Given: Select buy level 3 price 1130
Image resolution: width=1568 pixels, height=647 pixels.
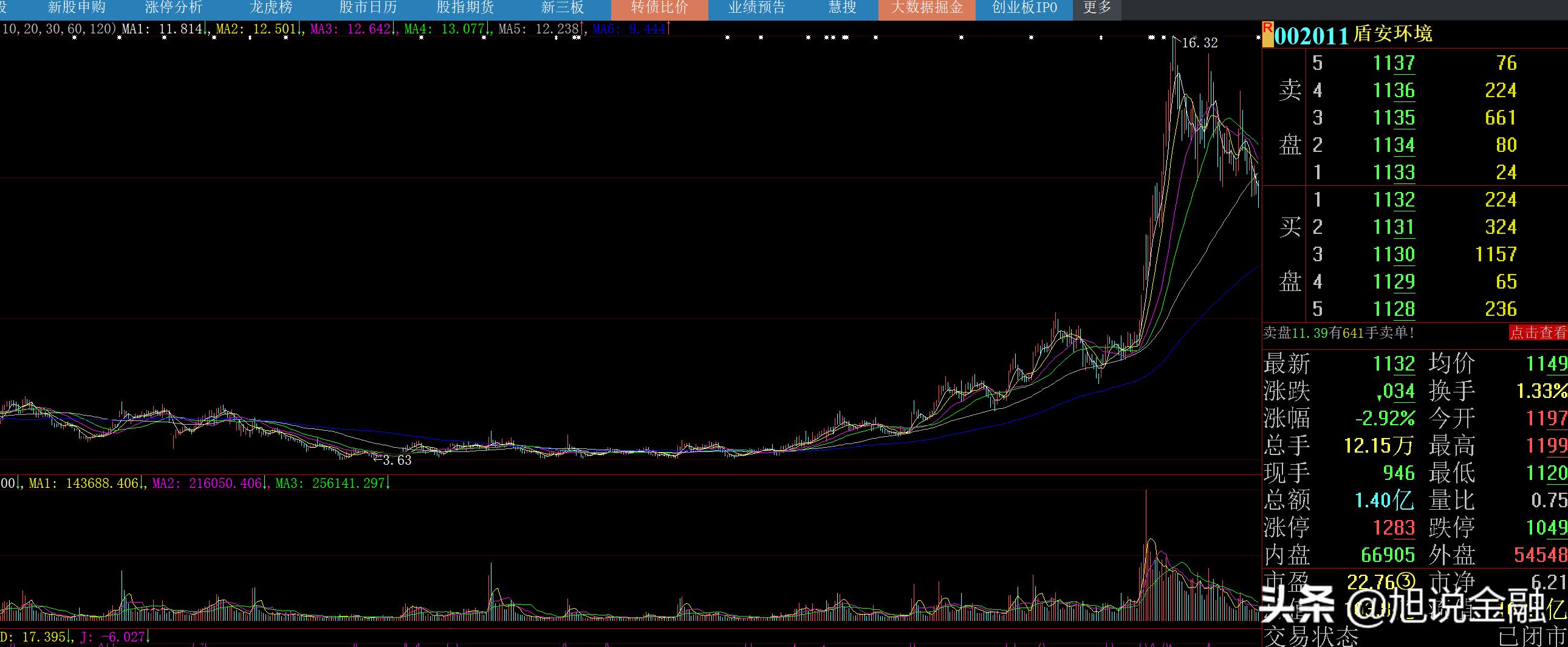Looking at the screenshot, I should coord(1394,255).
